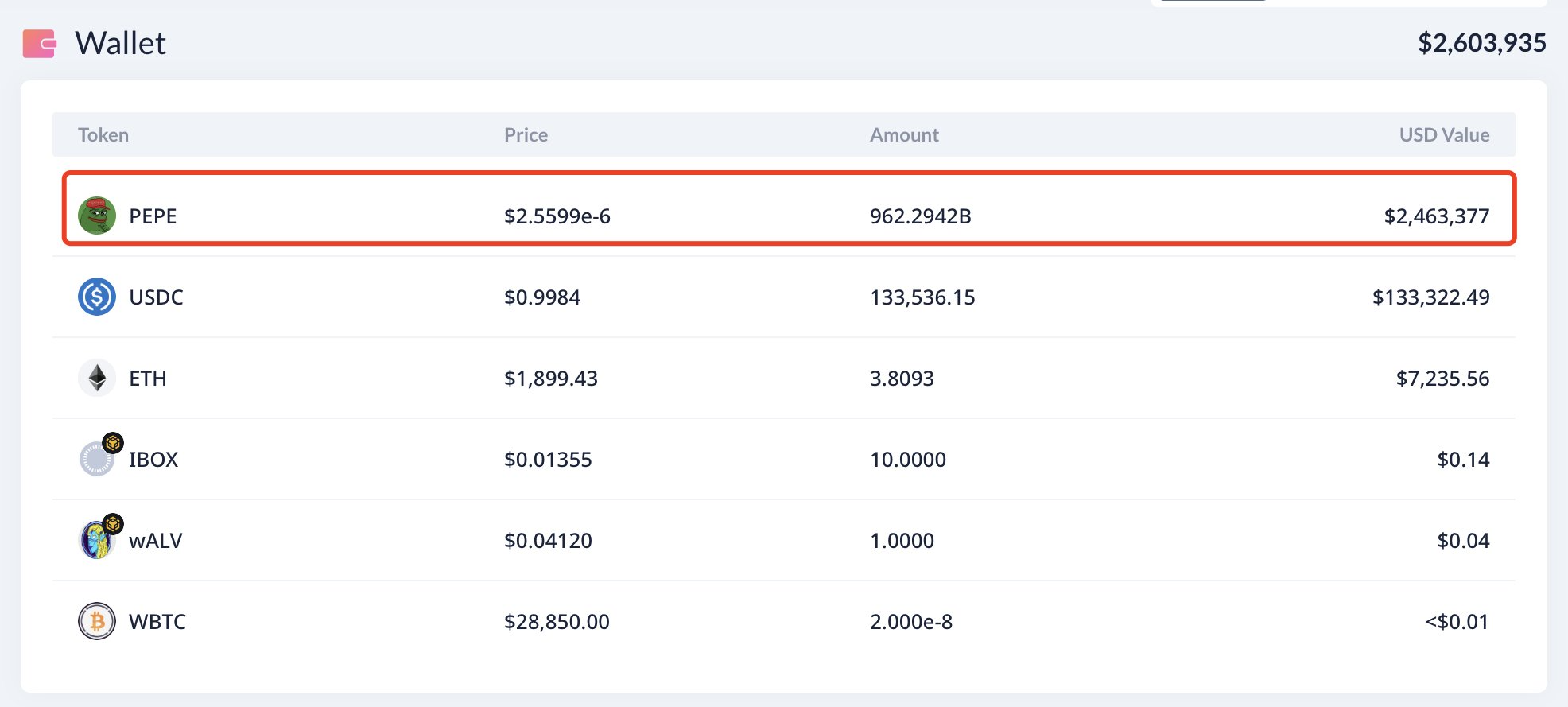This screenshot has width=1568, height=707.
Task: Select the USDC token name
Action: (x=156, y=297)
